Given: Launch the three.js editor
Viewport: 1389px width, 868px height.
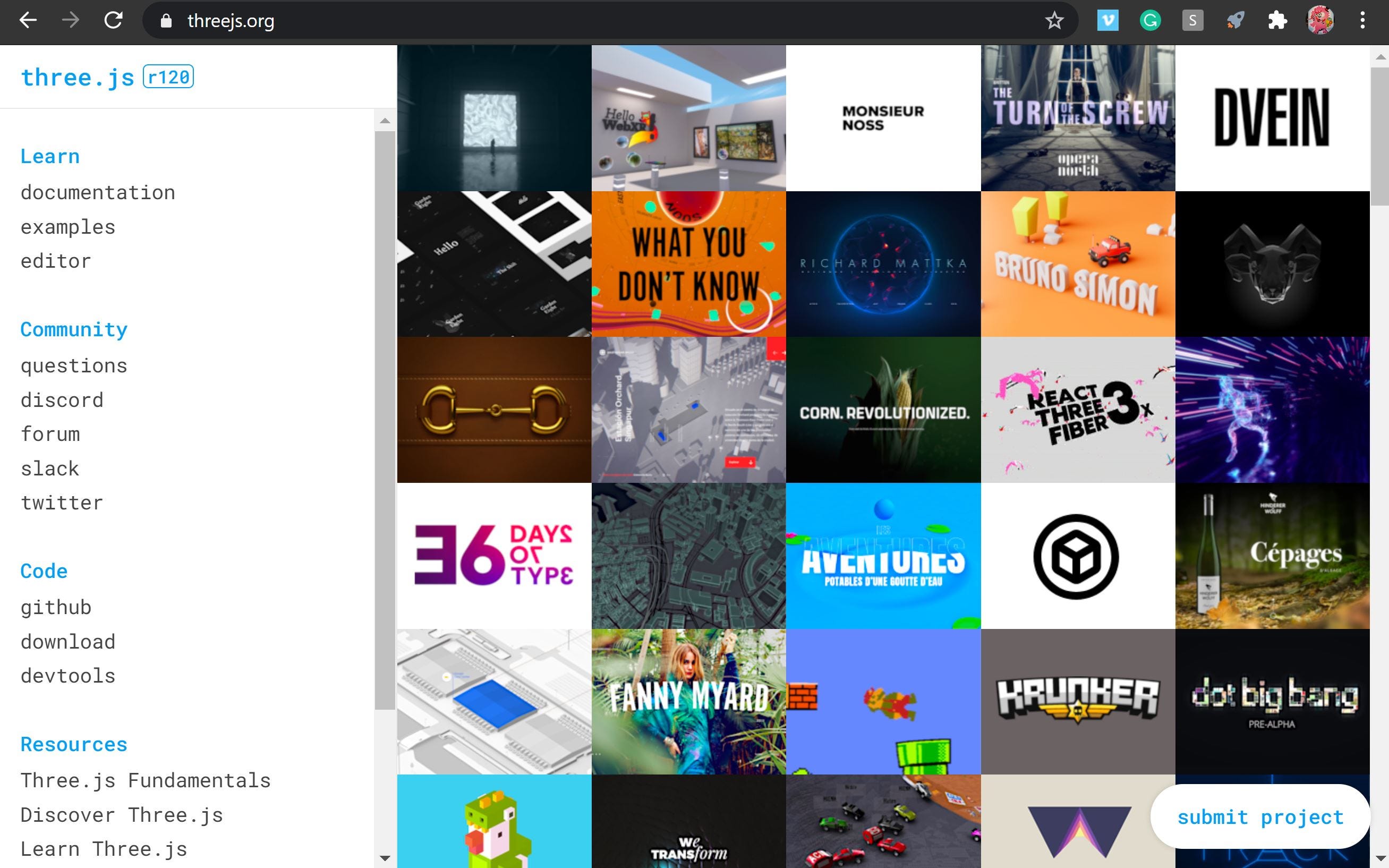Looking at the screenshot, I should pyautogui.click(x=56, y=261).
